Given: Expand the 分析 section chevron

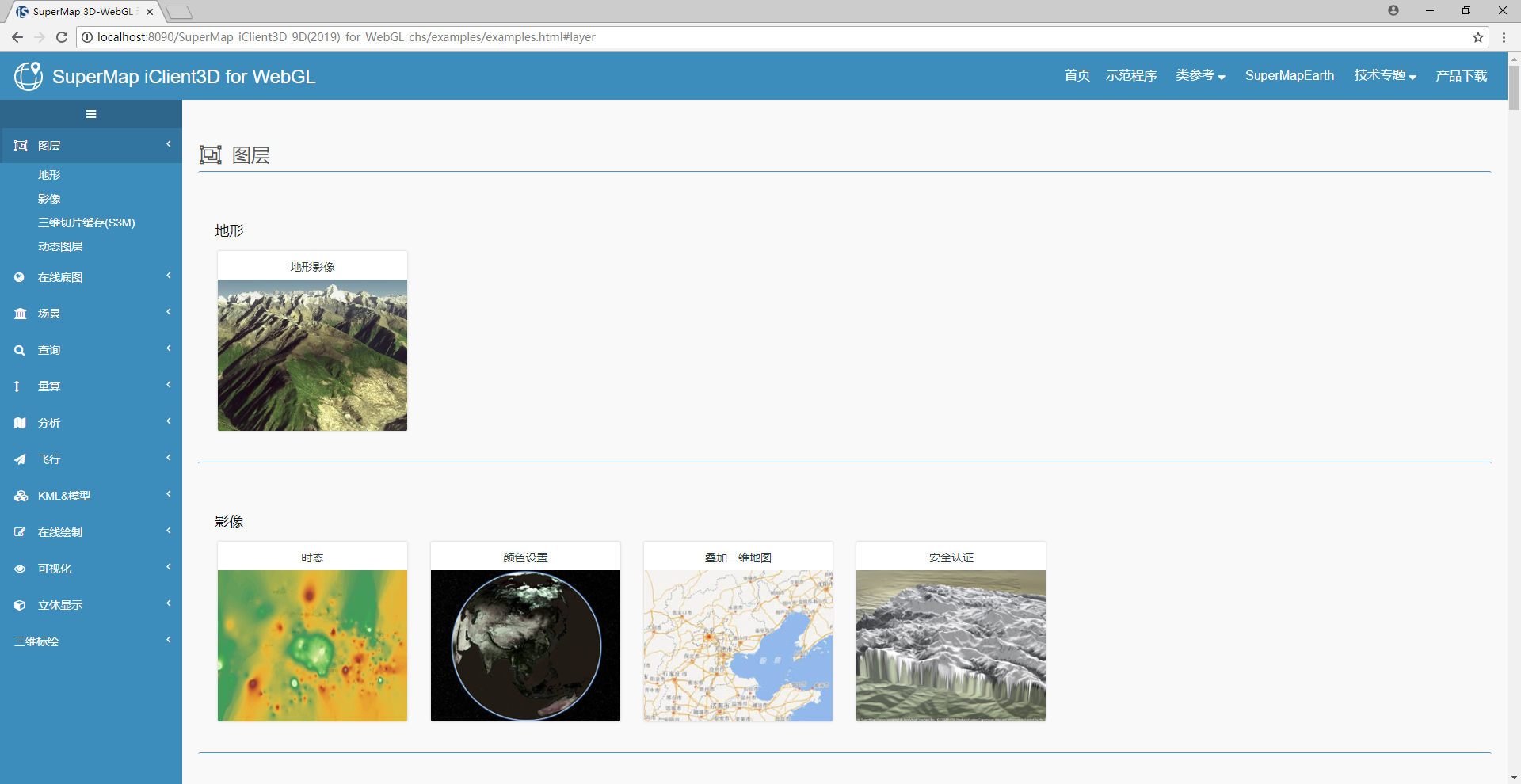Looking at the screenshot, I should pyautogui.click(x=169, y=421).
